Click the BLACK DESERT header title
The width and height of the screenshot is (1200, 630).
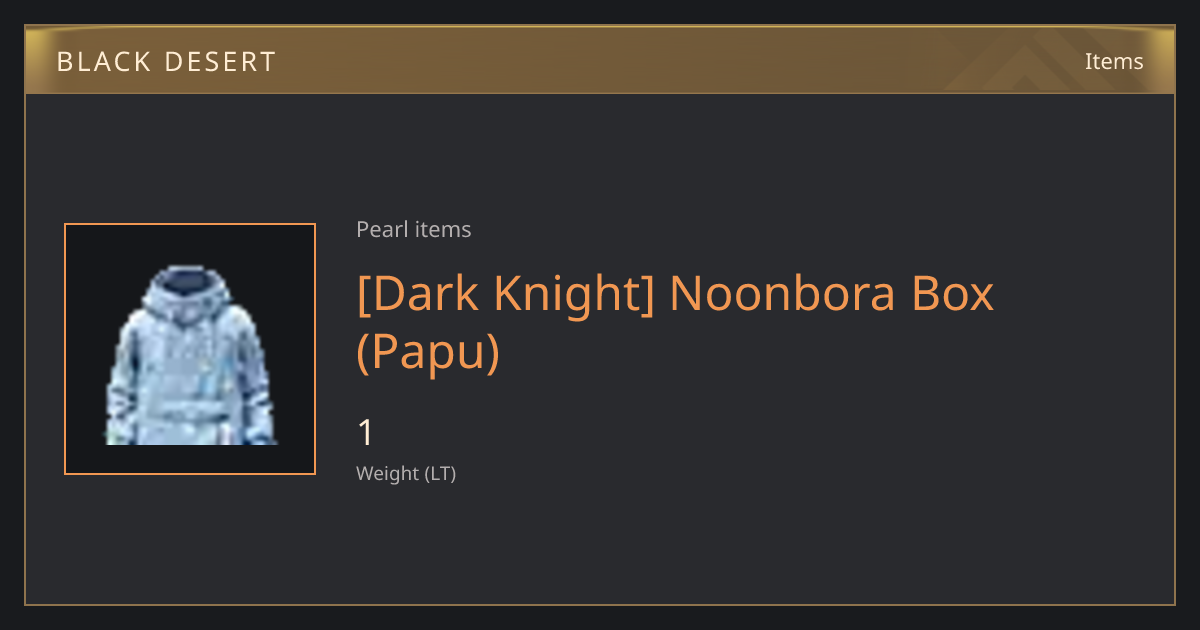(x=166, y=62)
